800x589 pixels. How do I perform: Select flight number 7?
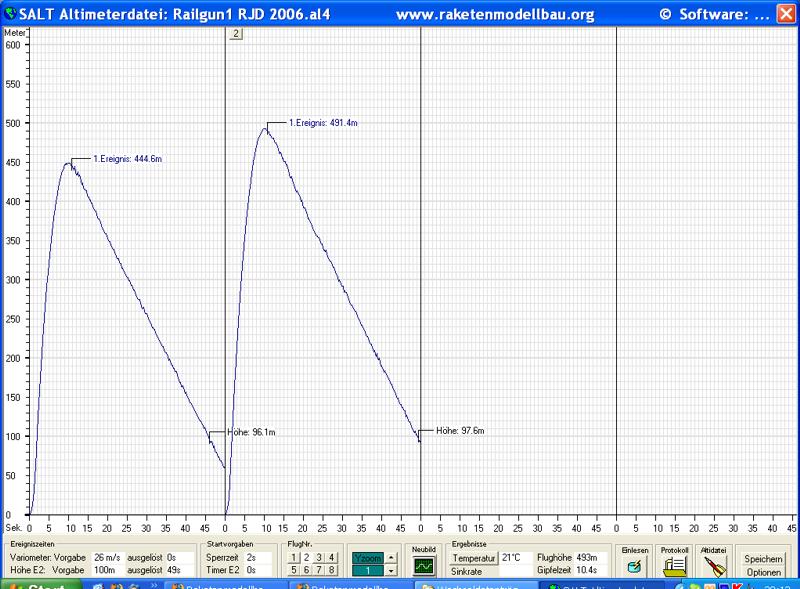click(319, 570)
